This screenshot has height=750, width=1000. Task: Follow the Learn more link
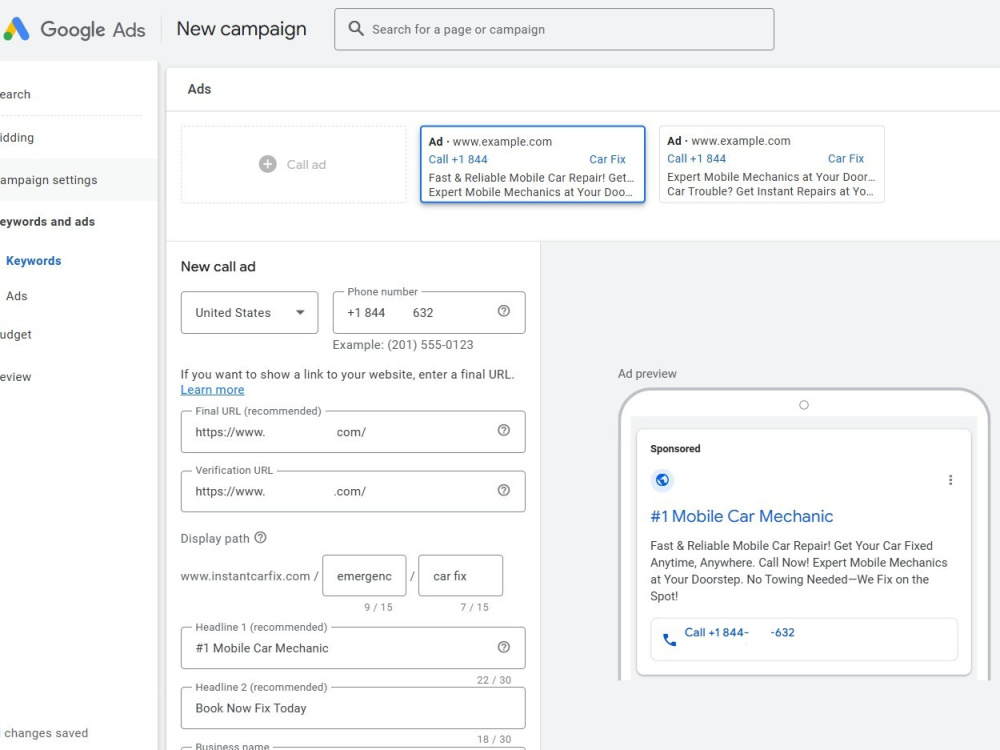tap(212, 390)
